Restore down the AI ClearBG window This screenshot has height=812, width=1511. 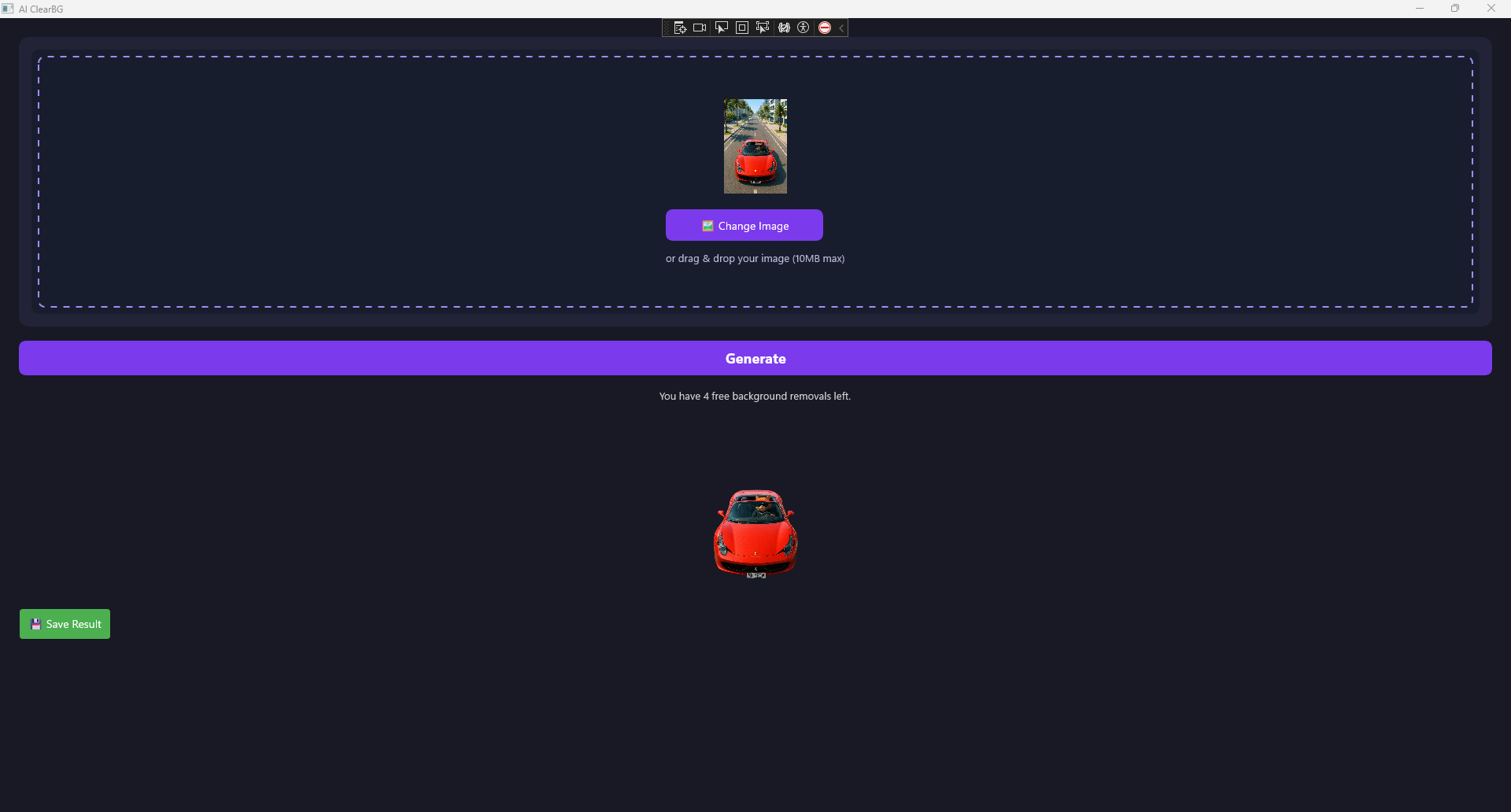coord(1455,9)
